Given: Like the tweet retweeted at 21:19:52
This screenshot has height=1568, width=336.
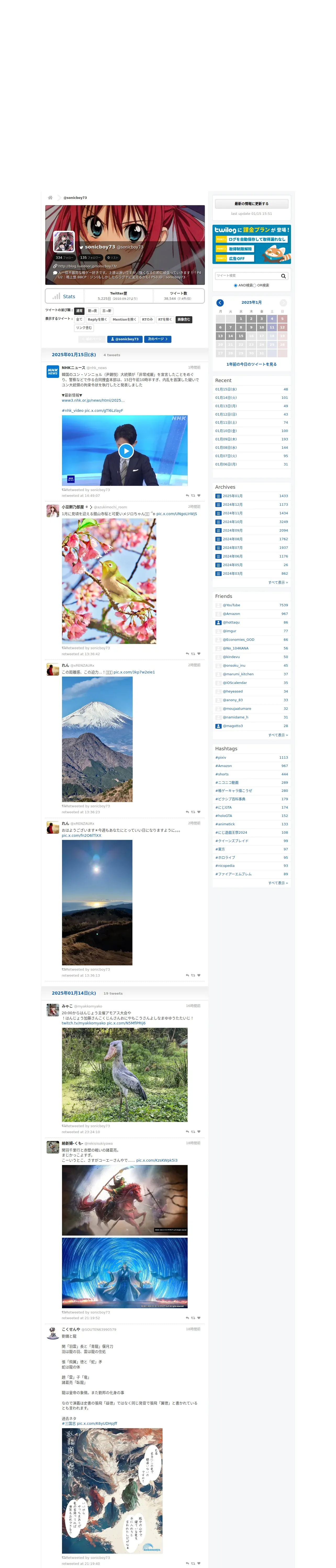Looking at the screenshot, I should pyautogui.click(x=199, y=1318).
